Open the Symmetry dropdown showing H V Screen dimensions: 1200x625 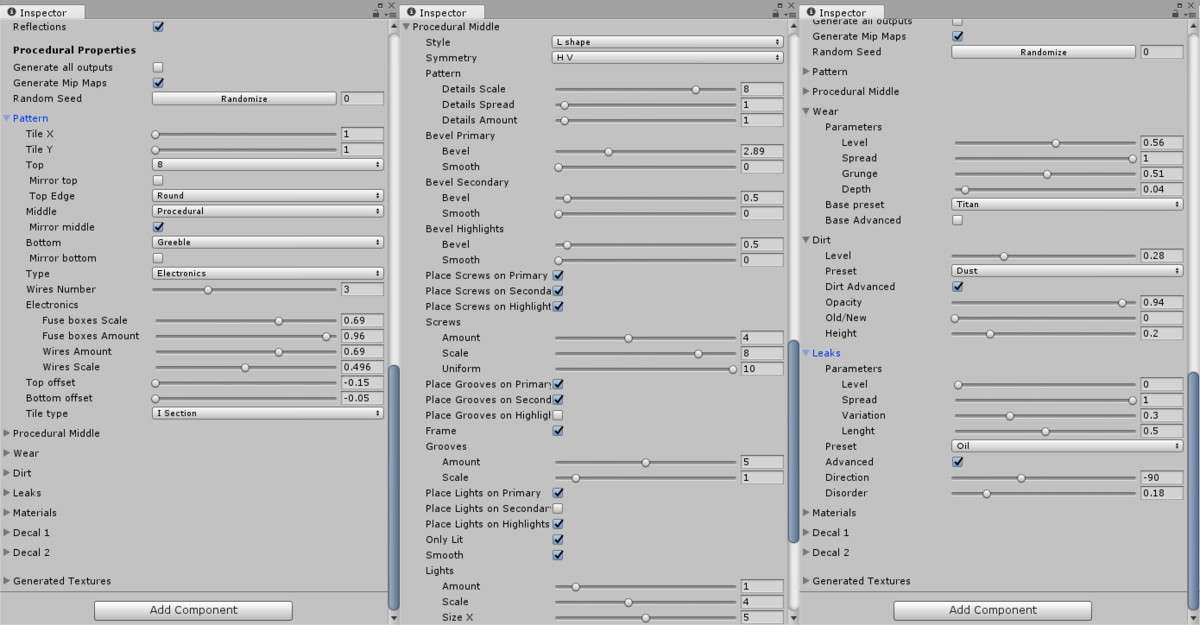tap(667, 58)
